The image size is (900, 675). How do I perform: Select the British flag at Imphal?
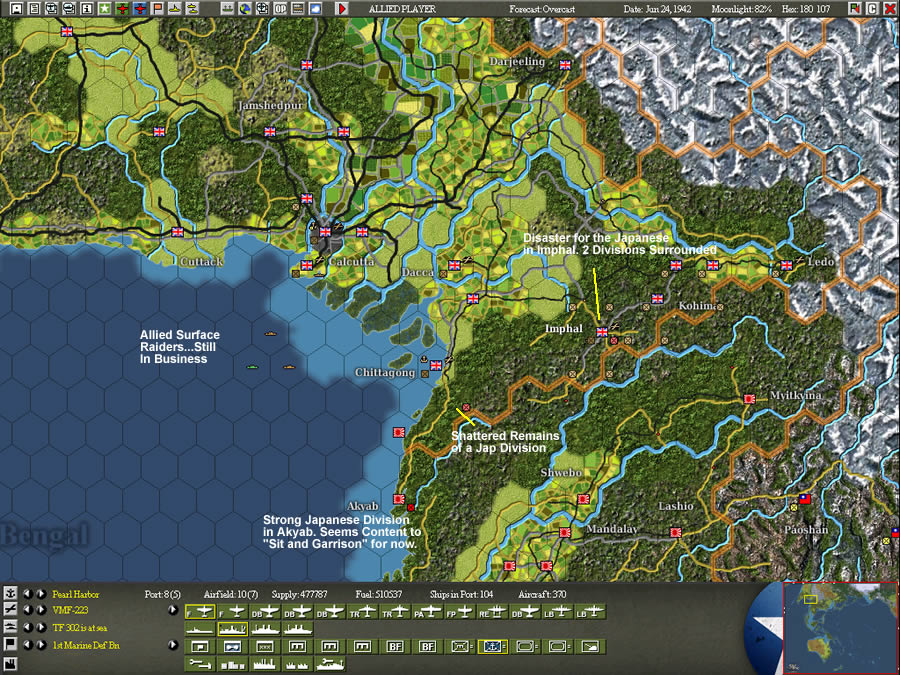[602, 332]
